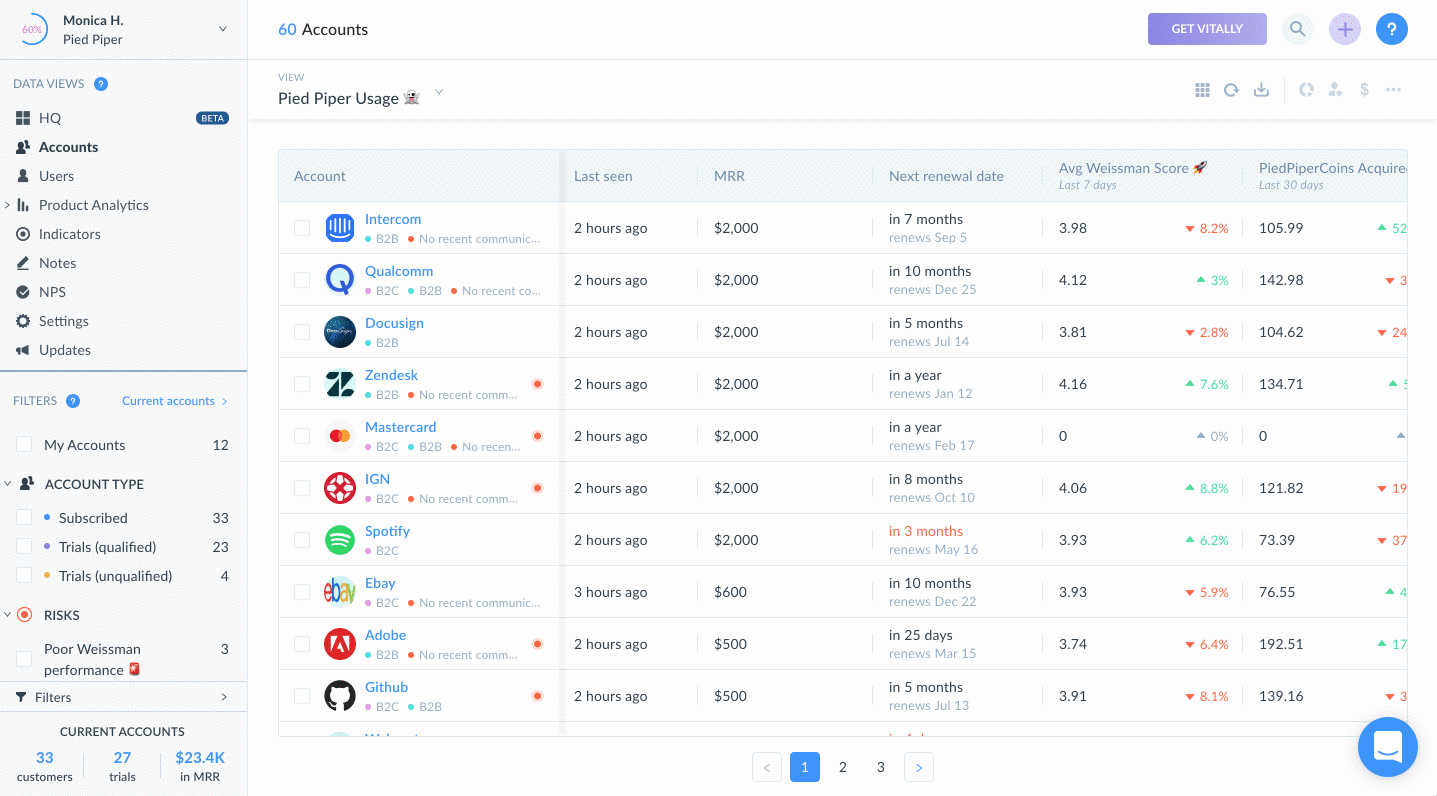Viewport: 1437px width, 796px height.
Task: Click the Github company logo
Action: click(340, 696)
